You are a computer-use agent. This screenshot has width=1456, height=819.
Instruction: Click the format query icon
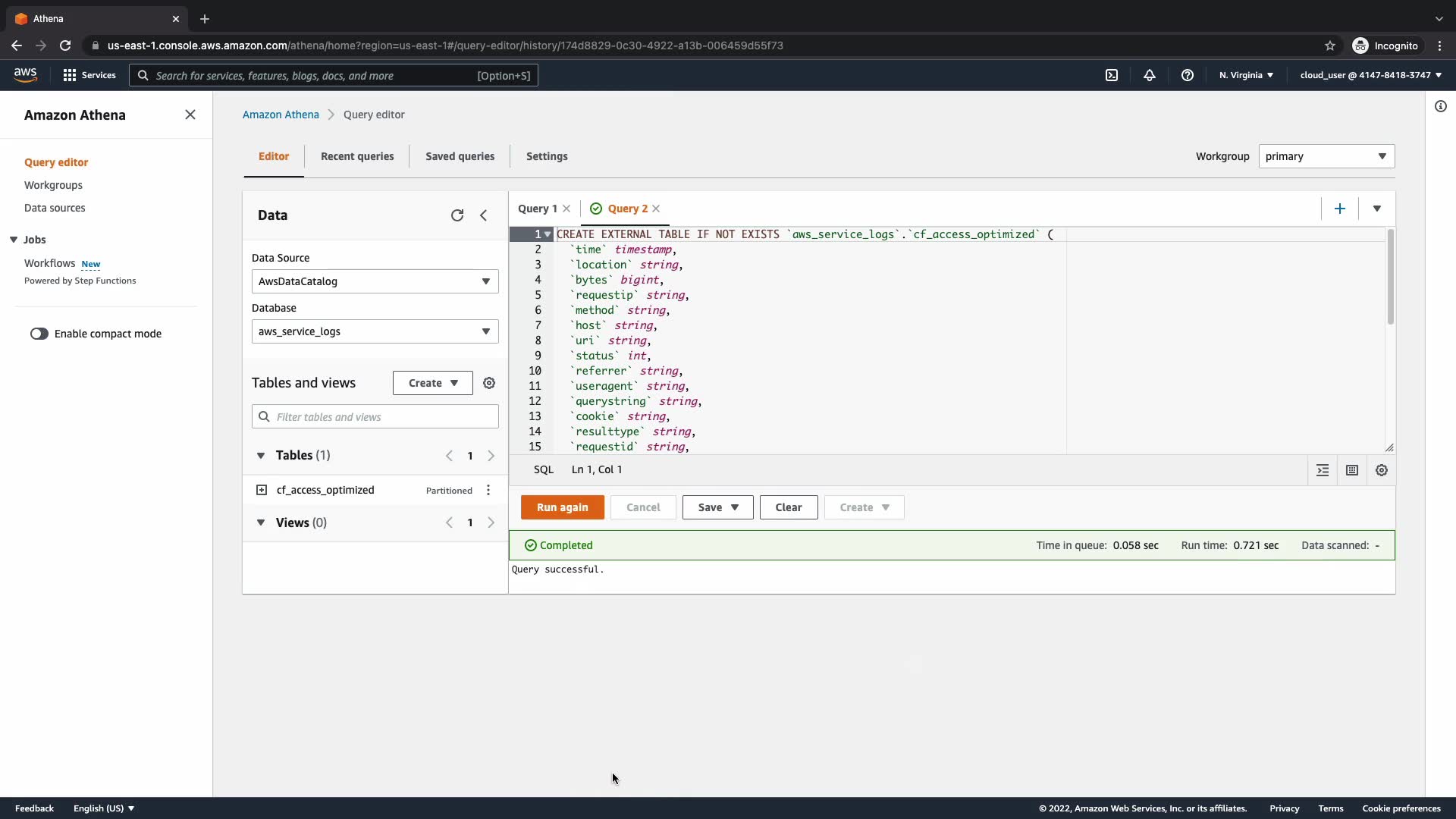pos(1323,470)
